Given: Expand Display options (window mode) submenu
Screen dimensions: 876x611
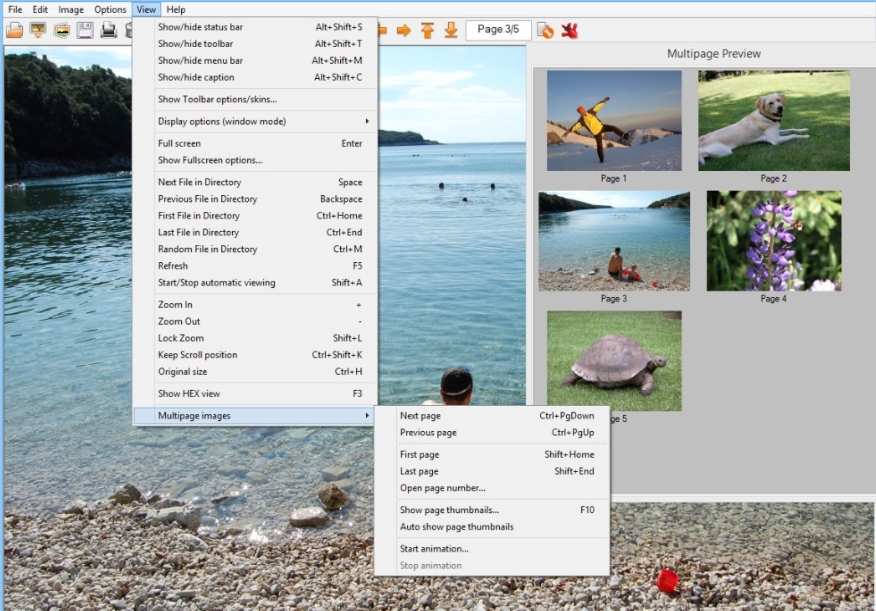Looking at the screenshot, I should (255, 121).
